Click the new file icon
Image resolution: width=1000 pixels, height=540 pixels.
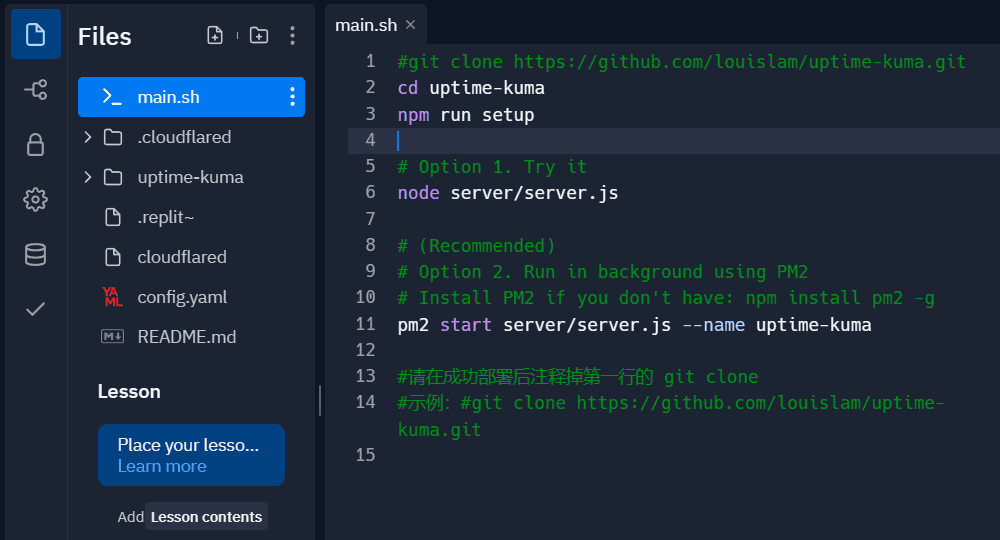click(x=215, y=36)
